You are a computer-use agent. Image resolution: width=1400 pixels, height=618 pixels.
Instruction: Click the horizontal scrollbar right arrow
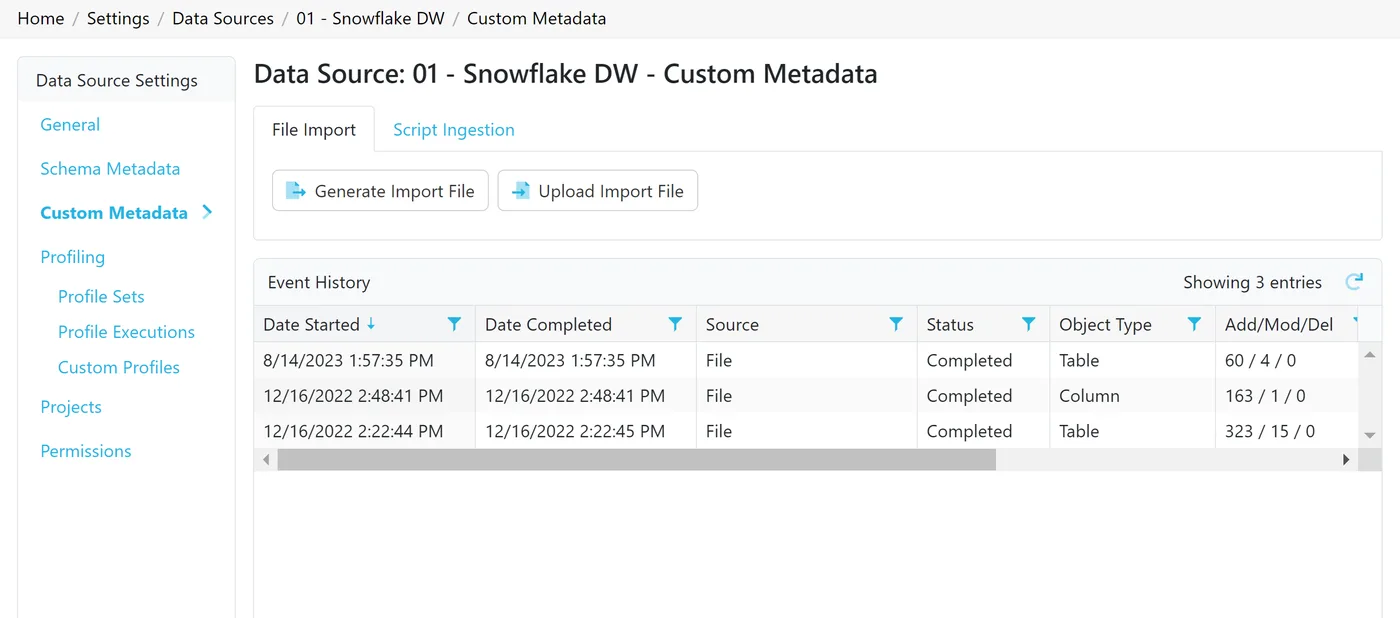[x=1346, y=460]
